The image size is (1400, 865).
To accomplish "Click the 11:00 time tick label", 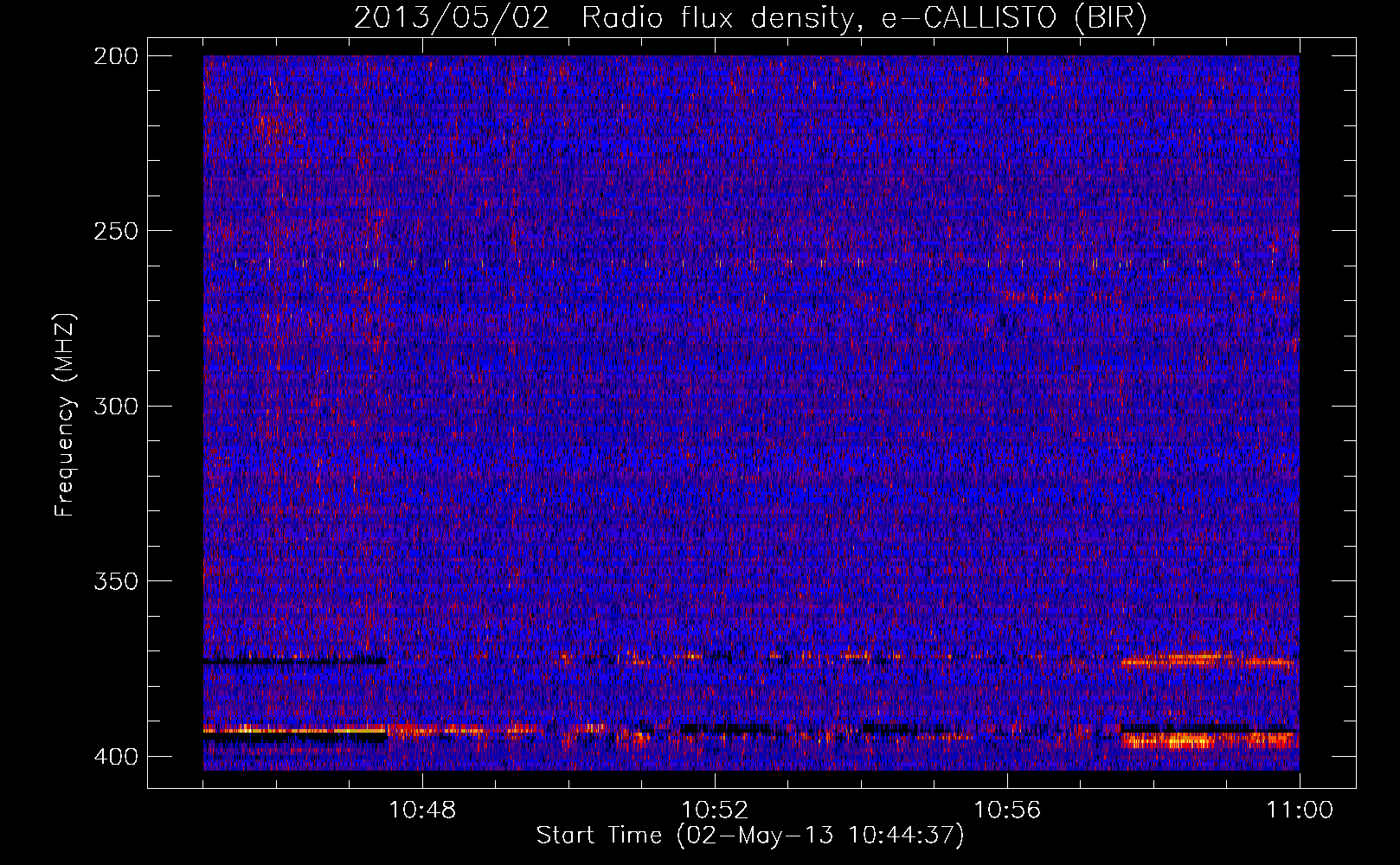I will click(1300, 811).
